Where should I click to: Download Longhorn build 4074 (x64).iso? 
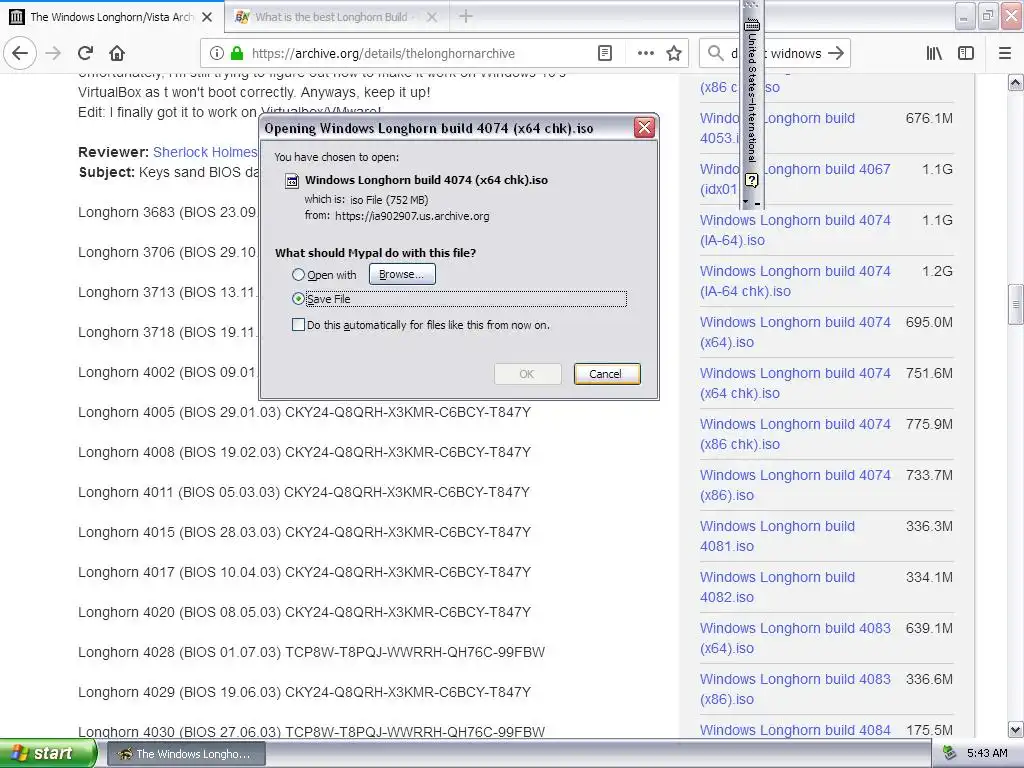click(795, 332)
